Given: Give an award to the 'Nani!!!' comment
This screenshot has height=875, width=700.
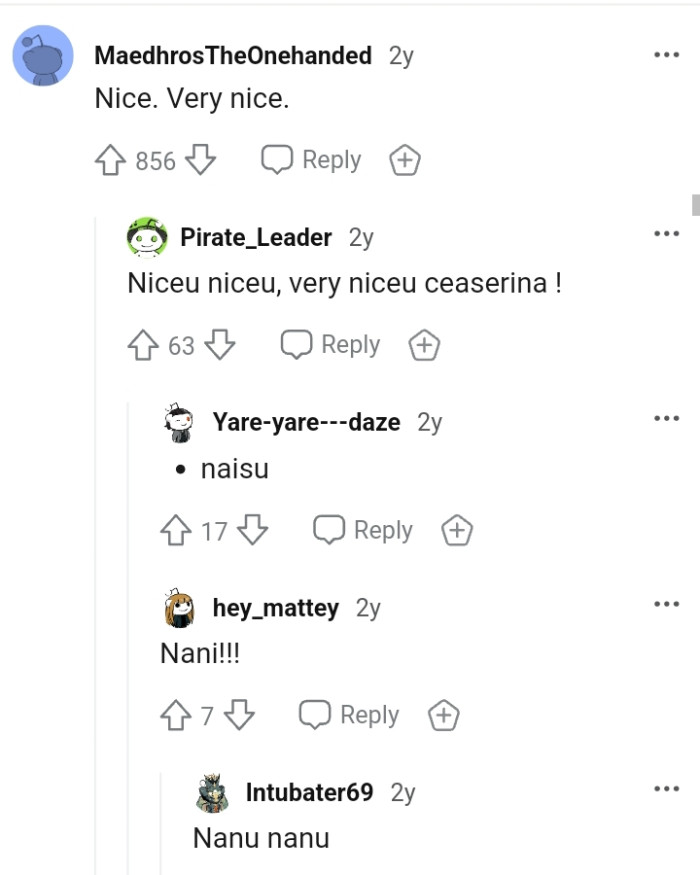Looking at the screenshot, I should (443, 715).
